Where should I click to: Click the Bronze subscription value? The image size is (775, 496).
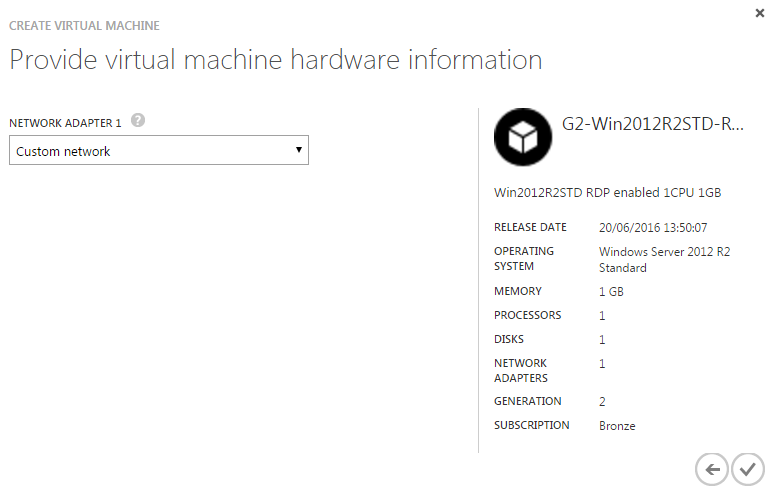pyautogui.click(x=617, y=426)
